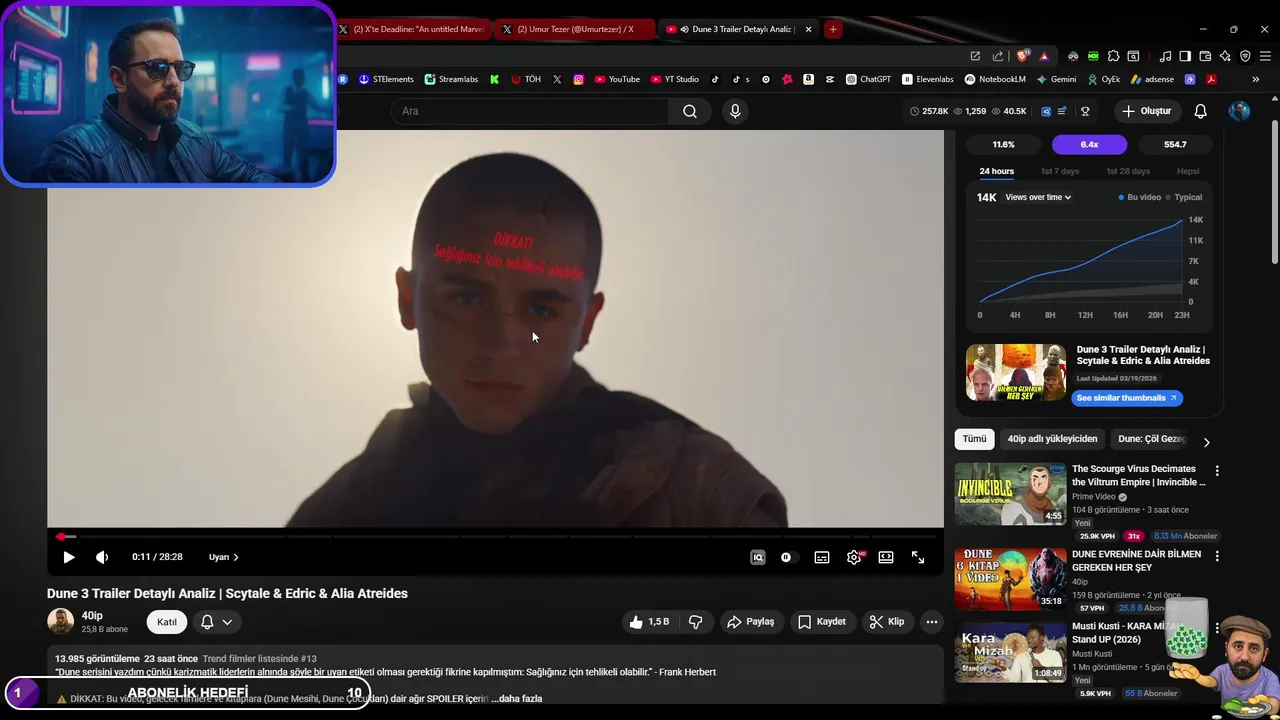
Task: Save the video with Kaydet
Action: pyautogui.click(x=821, y=622)
